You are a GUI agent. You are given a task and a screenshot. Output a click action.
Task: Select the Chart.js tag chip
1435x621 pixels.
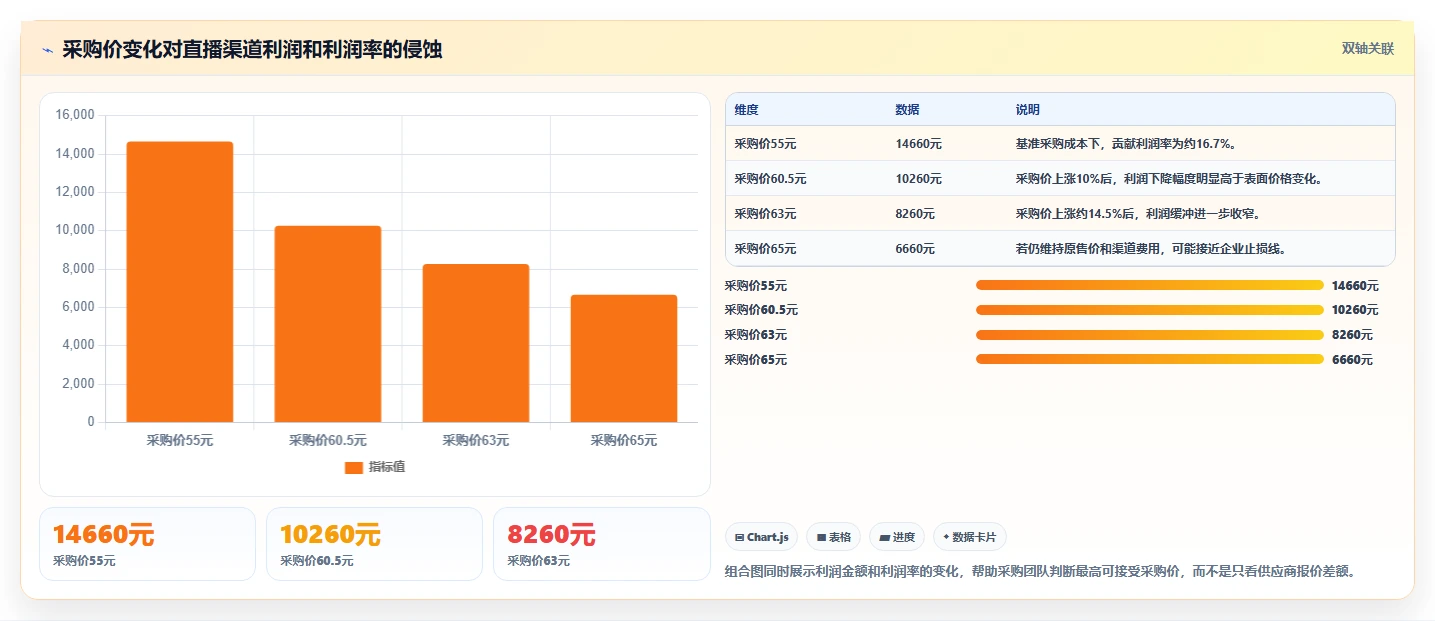pos(761,537)
